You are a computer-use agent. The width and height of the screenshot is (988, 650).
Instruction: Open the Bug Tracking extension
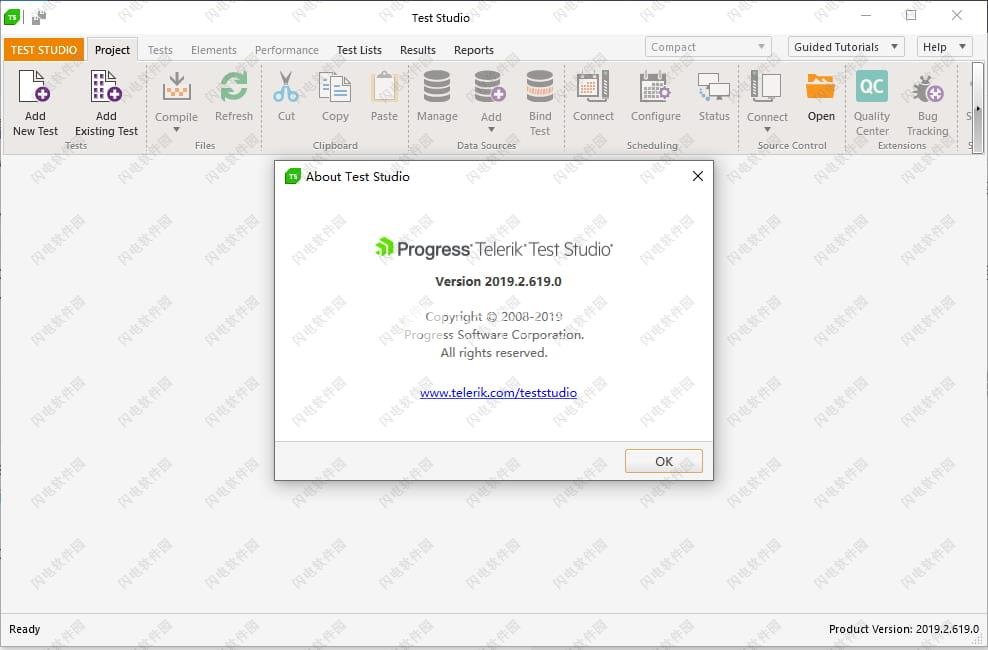[928, 88]
